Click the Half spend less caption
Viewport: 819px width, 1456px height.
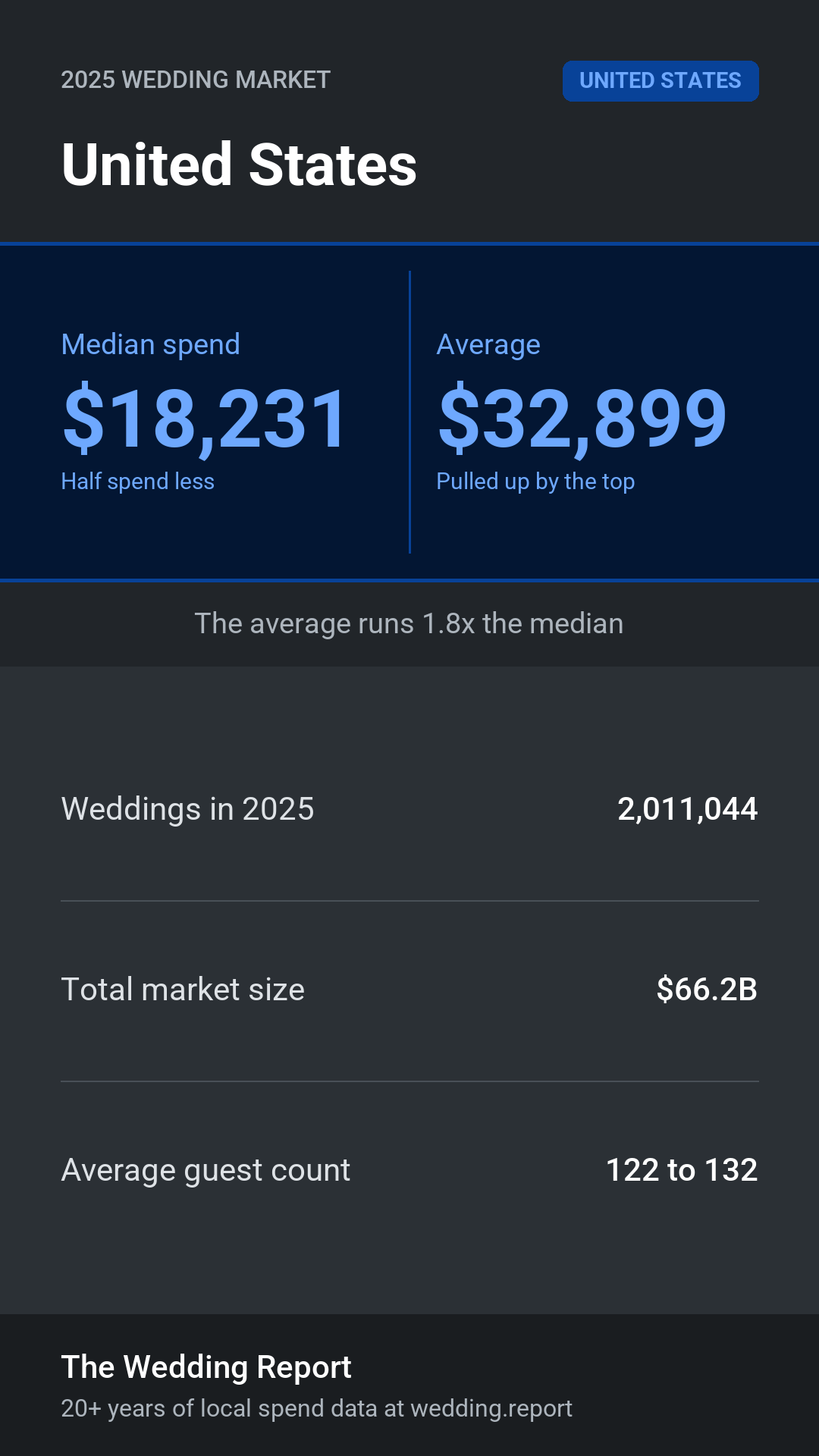click(x=138, y=482)
